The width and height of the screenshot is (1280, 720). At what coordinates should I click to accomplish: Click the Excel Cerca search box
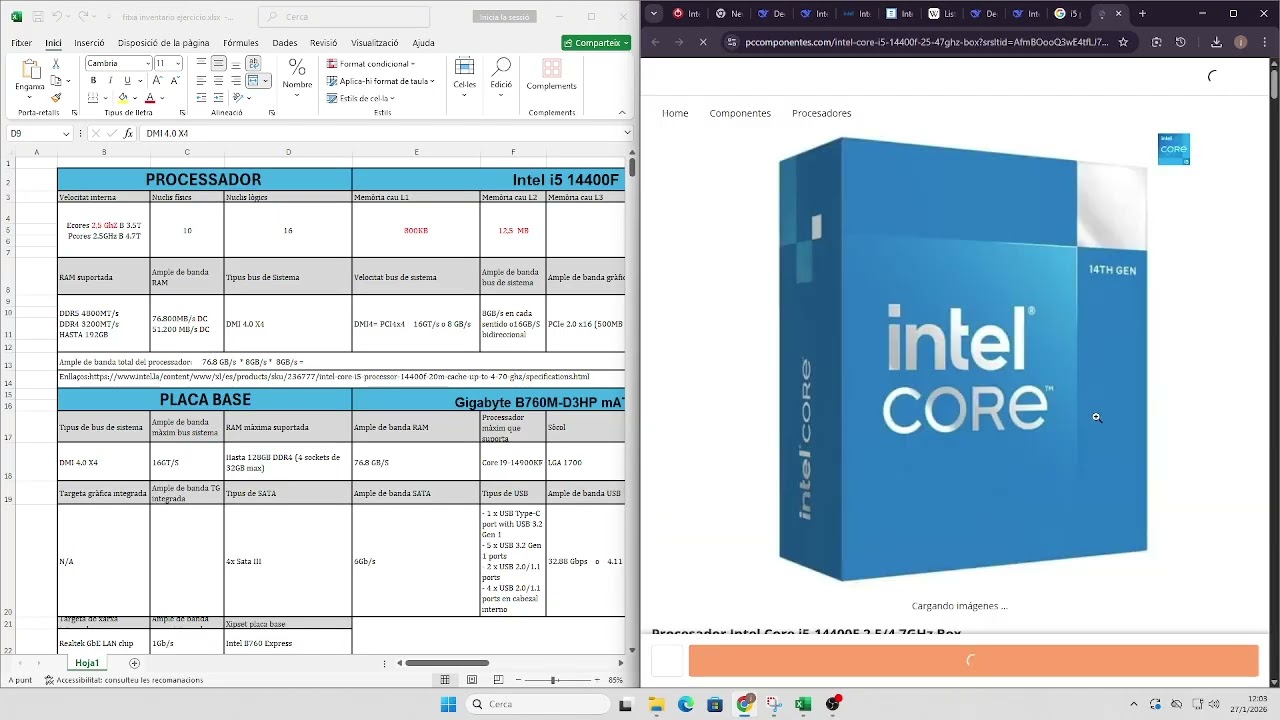click(x=343, y=17)
